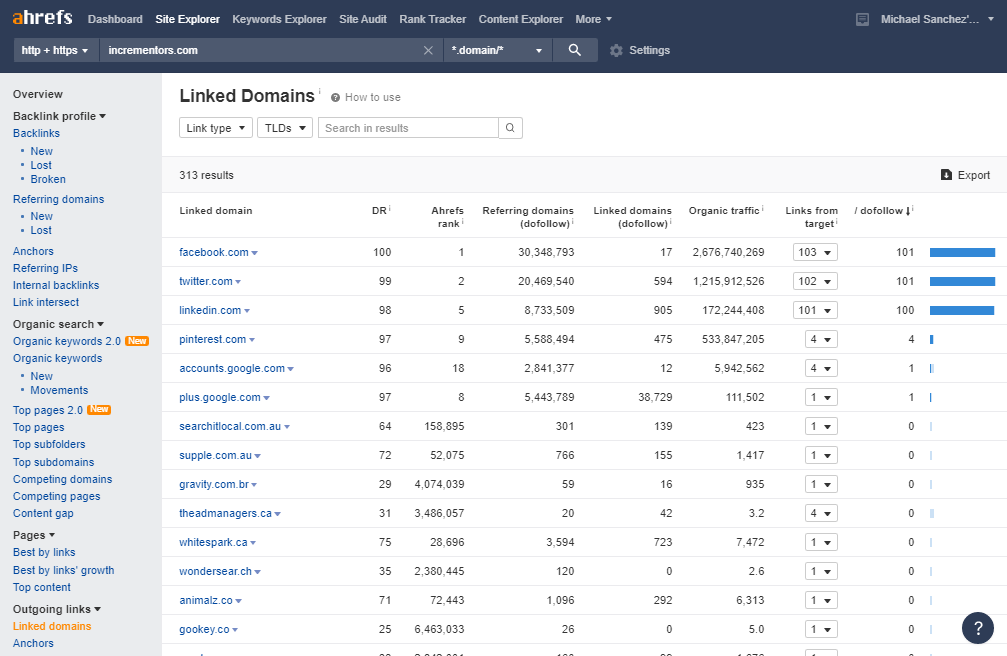The height and width of the screenshot is (656, 1007).
Task: Sort by the Links from target column
Action: coord(811,217)
